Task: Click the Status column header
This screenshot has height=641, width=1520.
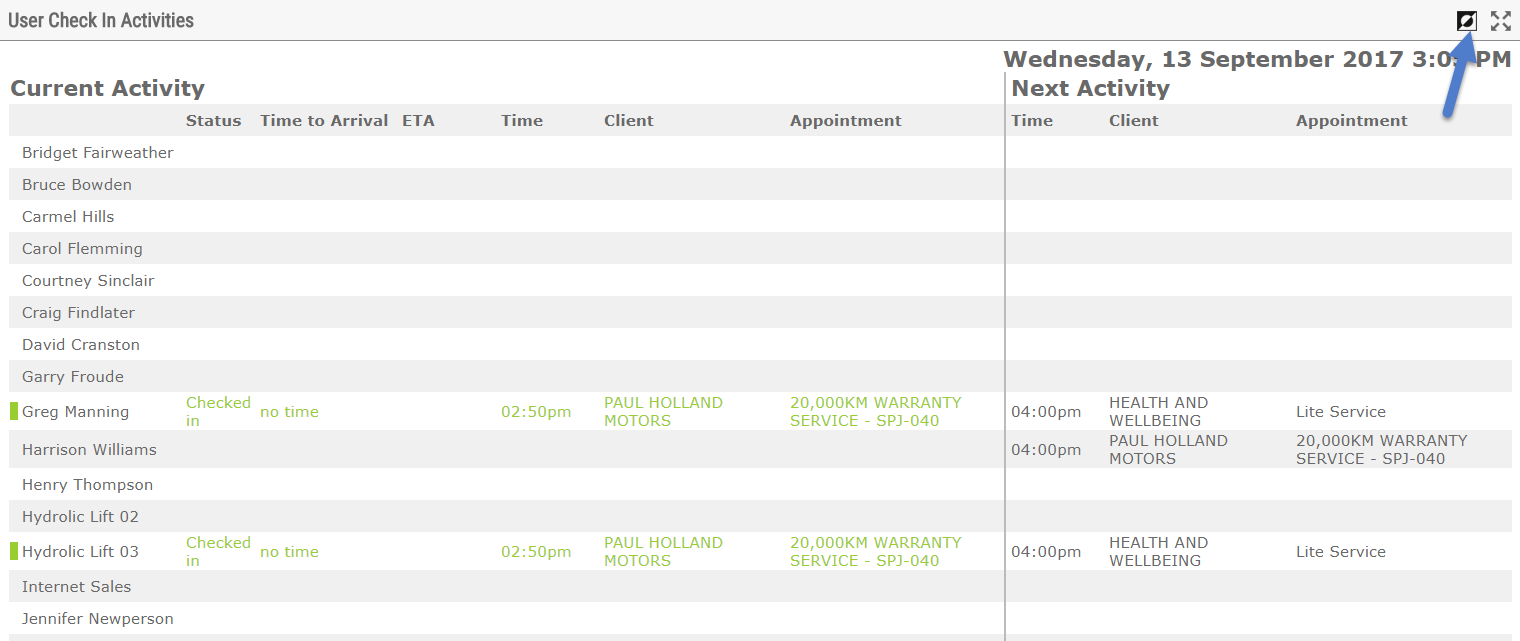Action: click(x=213, y=121)
